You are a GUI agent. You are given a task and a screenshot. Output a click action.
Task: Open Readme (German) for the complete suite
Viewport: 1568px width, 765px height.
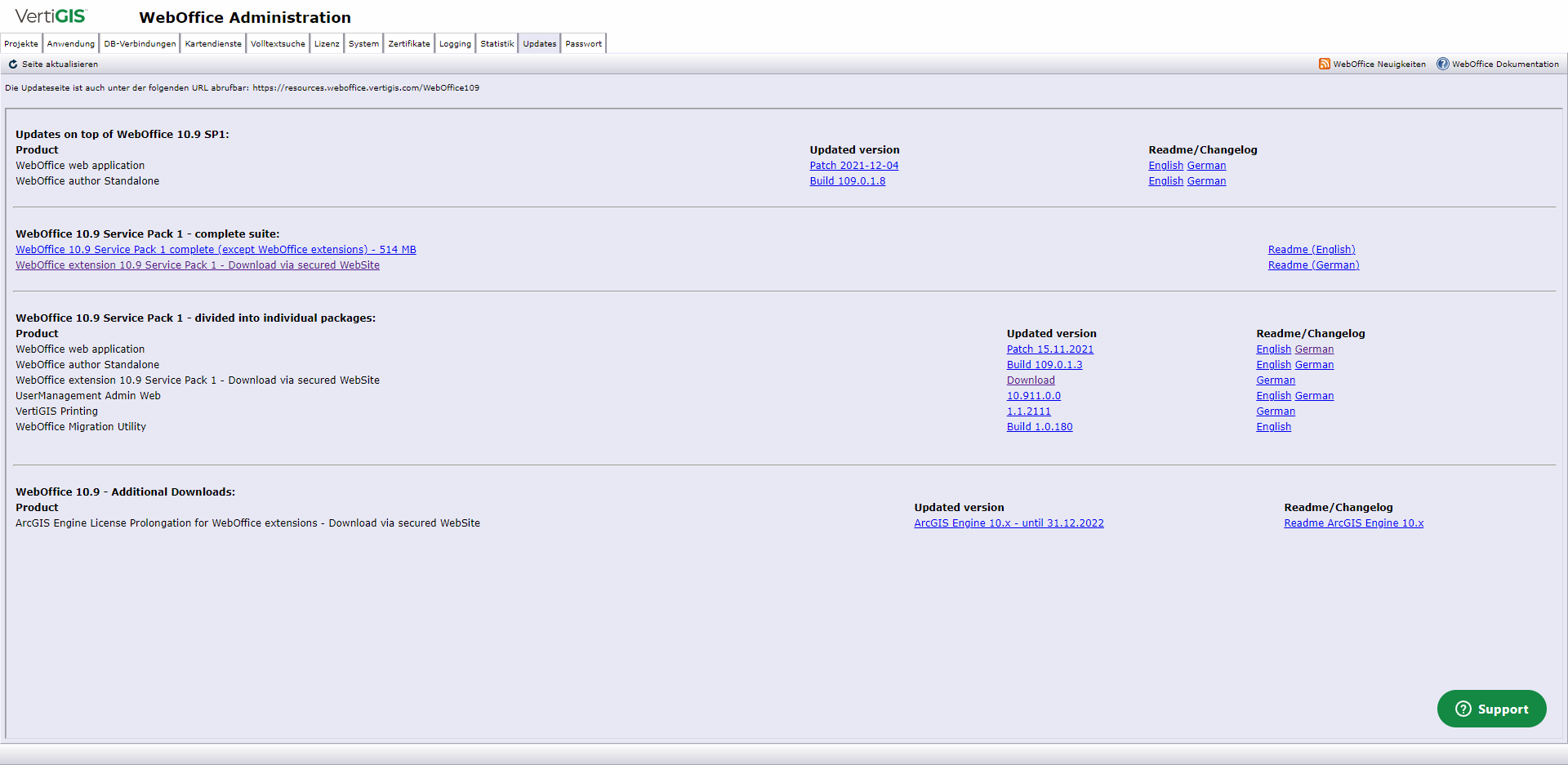click(x=1313, y=265)
